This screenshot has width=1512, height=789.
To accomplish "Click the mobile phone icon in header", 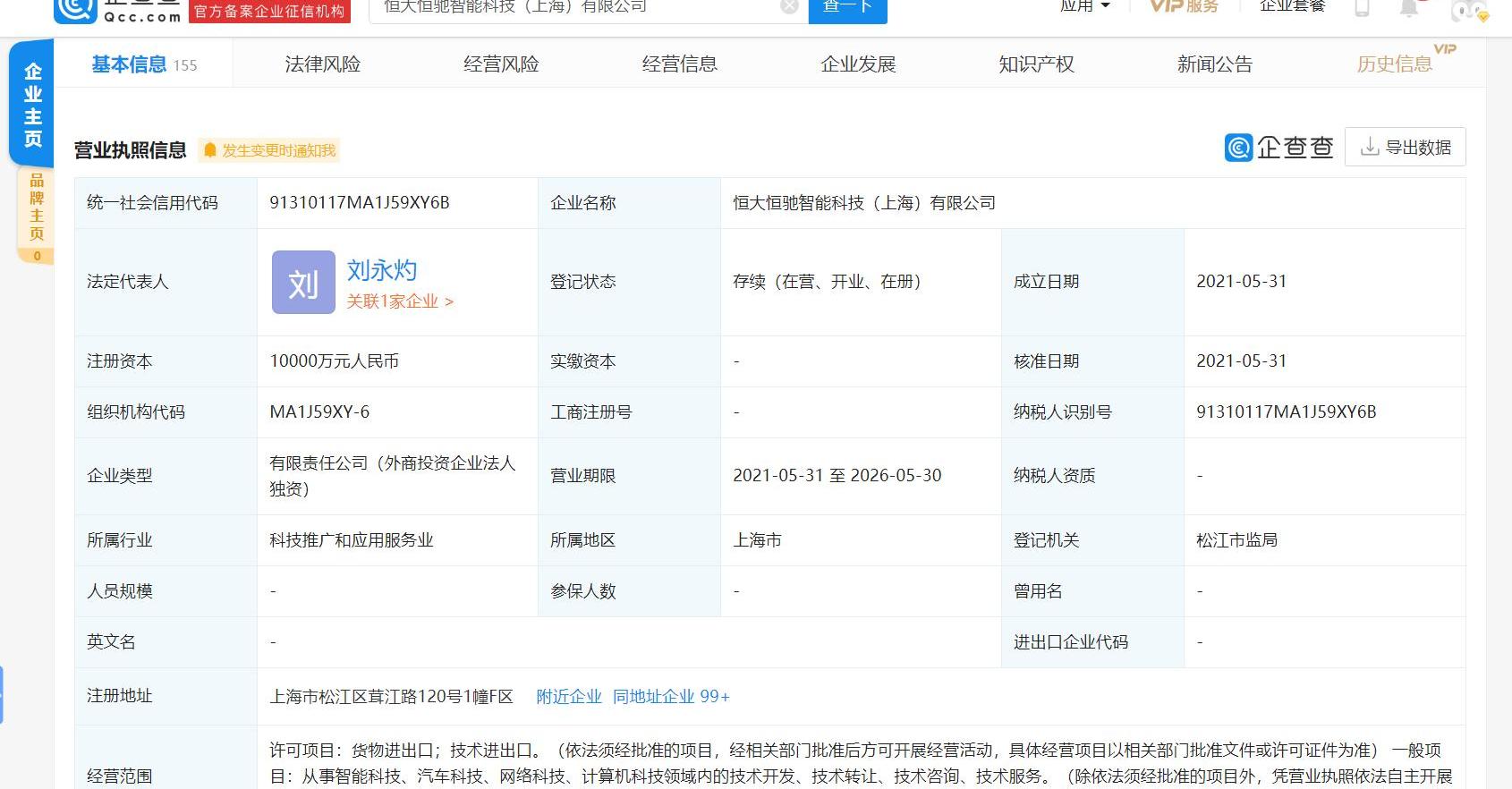I will [x=1361, y=7].
